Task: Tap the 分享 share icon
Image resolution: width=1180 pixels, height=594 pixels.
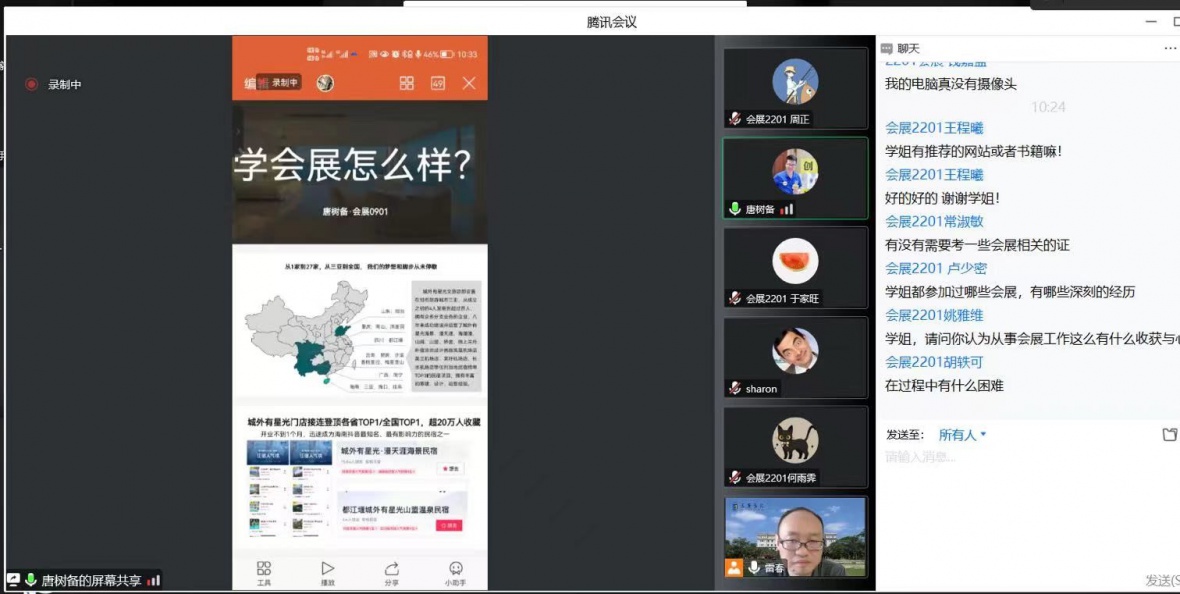Action: pos(391,572)
